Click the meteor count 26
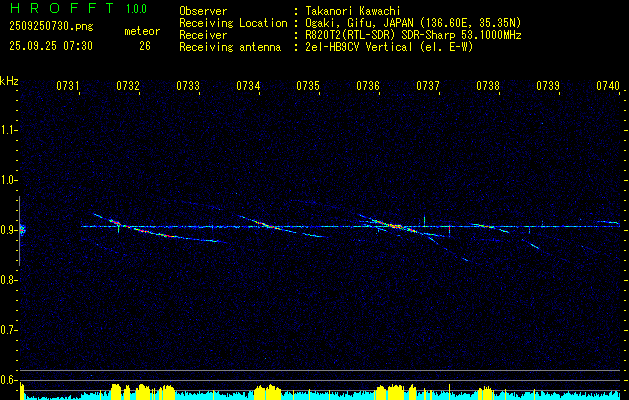The image size is (629, 400). 145,46
